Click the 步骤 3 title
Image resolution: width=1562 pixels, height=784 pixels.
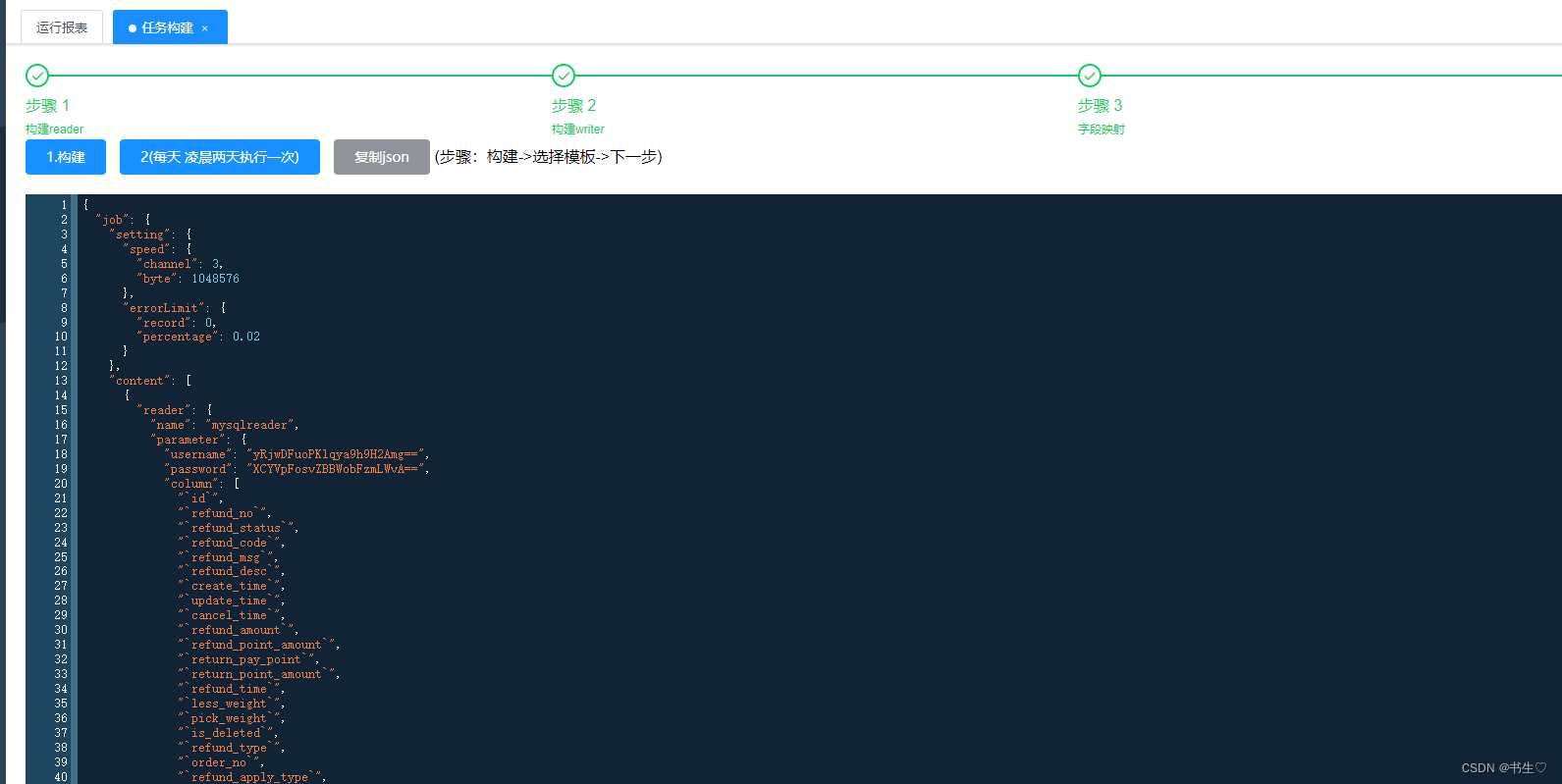1101,106
